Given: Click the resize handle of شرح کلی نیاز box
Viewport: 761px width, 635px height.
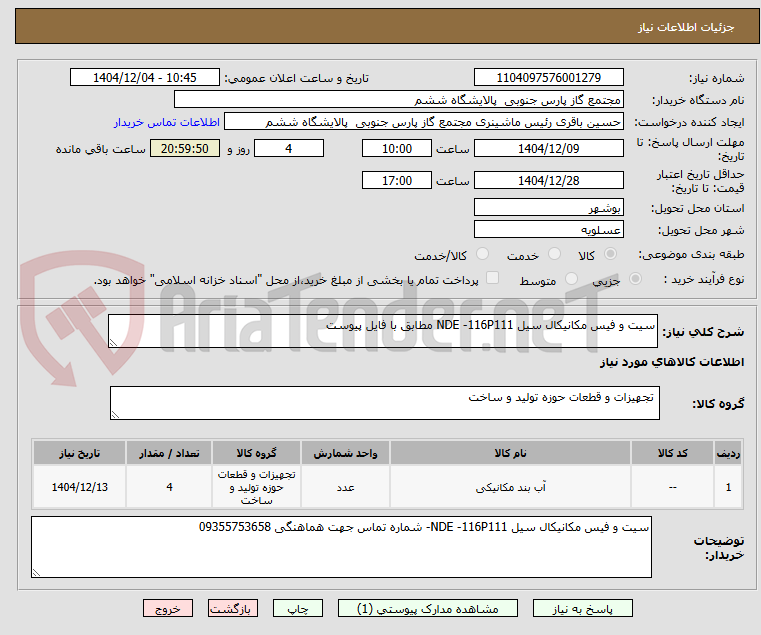Looking at the screenshot, I should click(x=113, y=343).
